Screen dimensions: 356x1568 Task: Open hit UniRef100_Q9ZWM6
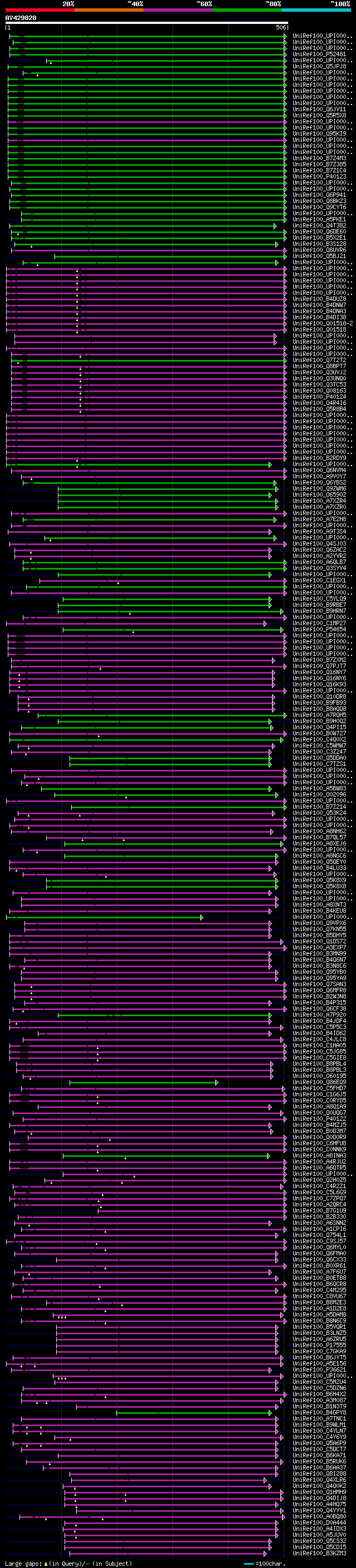319,488
